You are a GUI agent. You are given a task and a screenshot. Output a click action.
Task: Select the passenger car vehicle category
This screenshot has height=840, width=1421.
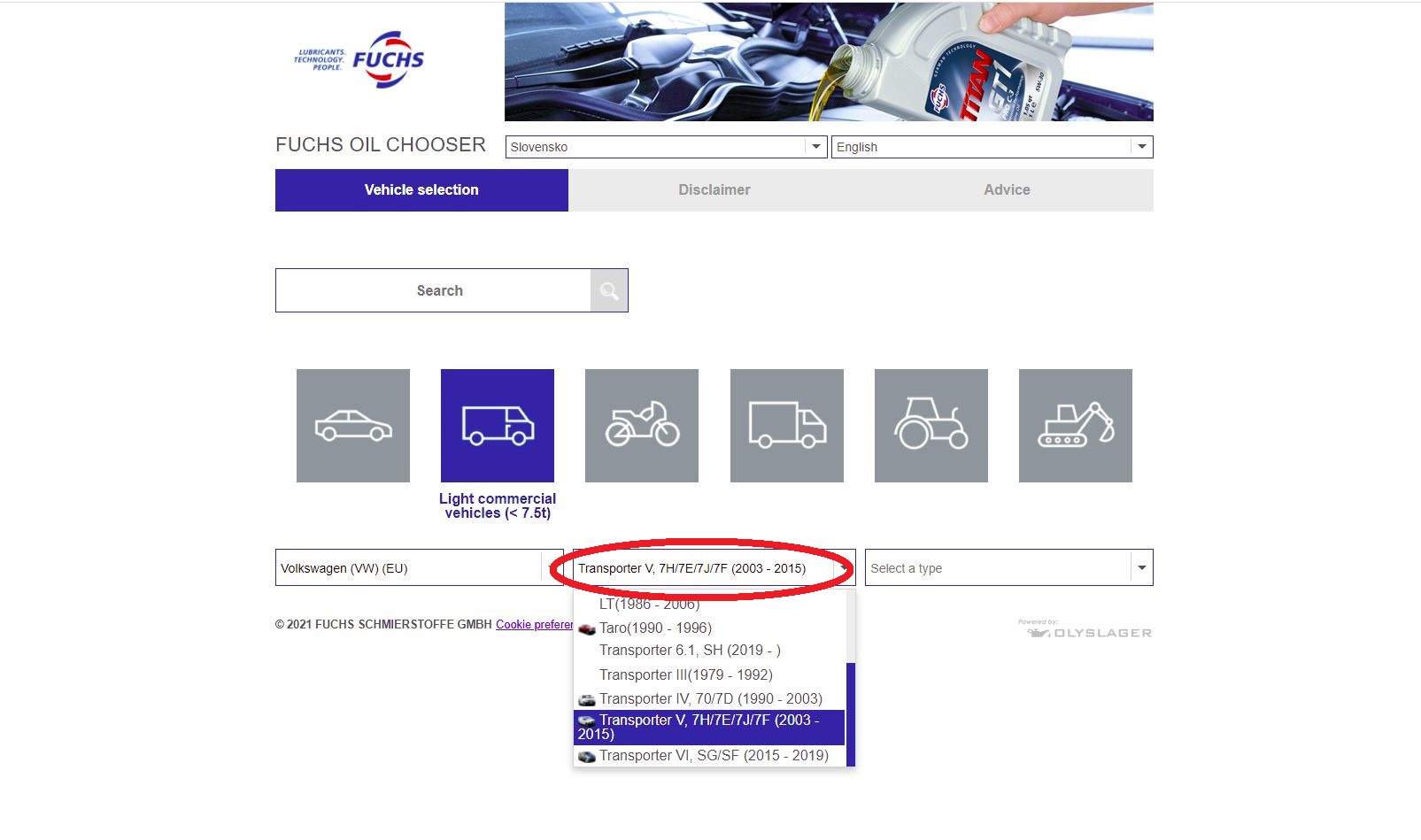click(x=353, y=426)
